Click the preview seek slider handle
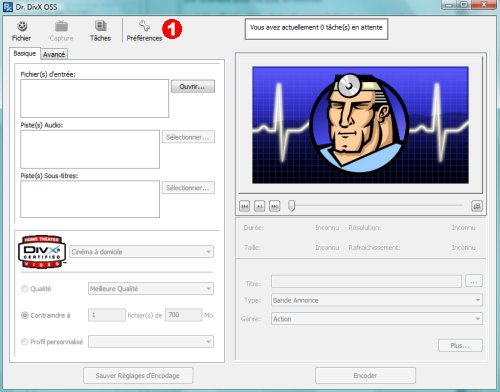 [x=292, y=206]
